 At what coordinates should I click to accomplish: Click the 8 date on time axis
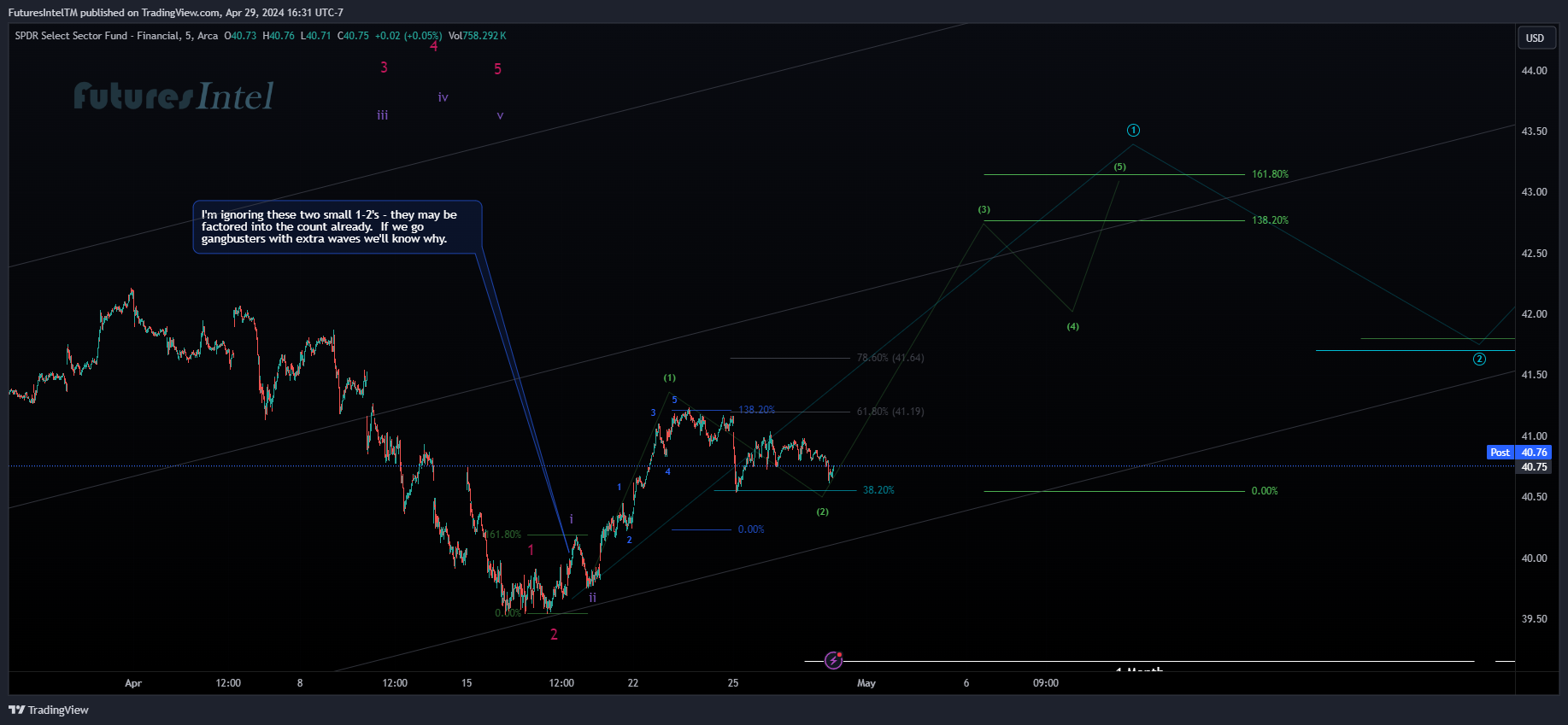(x=300, y=683)
